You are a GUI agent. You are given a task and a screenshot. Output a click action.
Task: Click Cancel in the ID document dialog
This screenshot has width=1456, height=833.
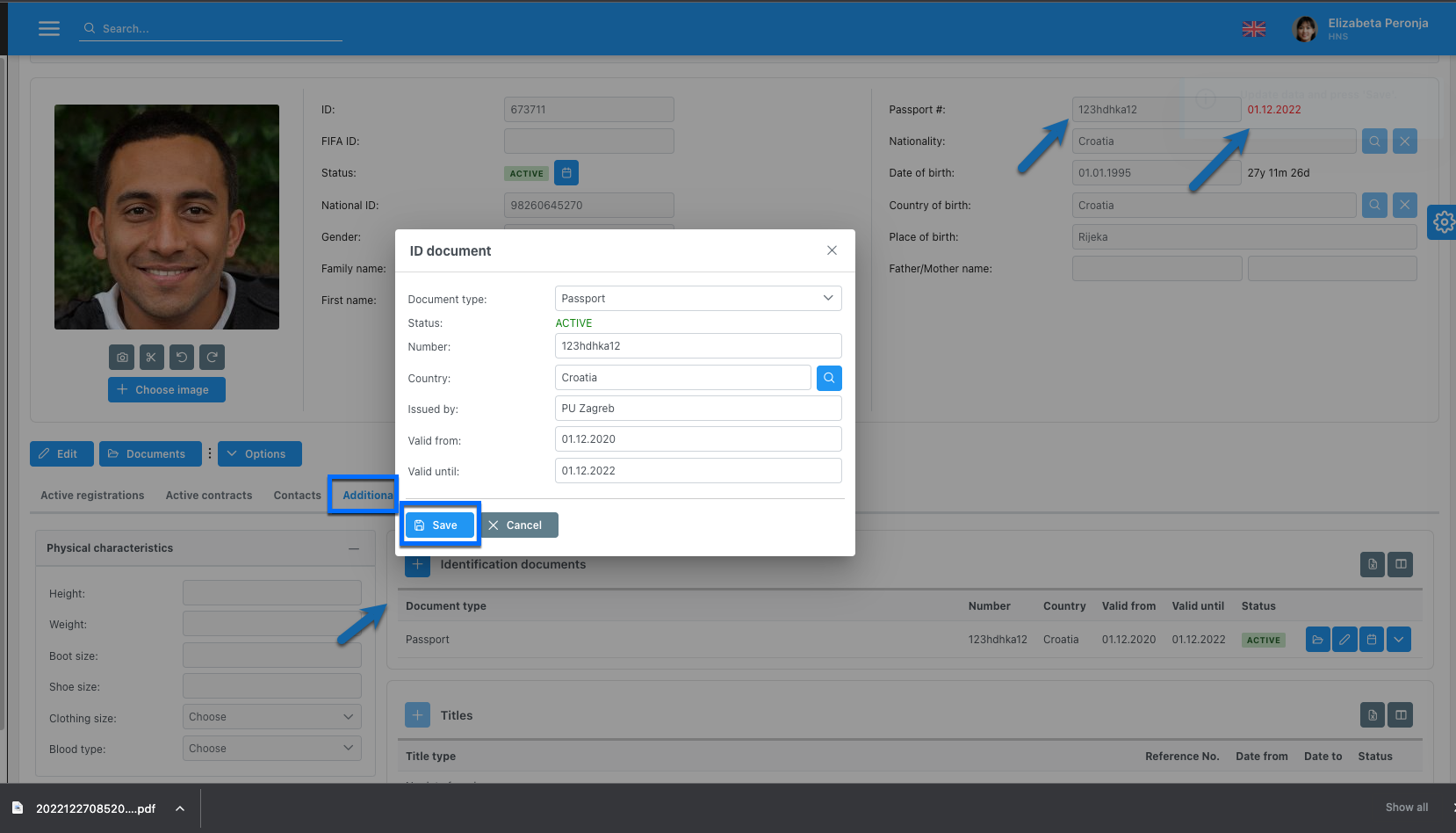click(515, 525)
